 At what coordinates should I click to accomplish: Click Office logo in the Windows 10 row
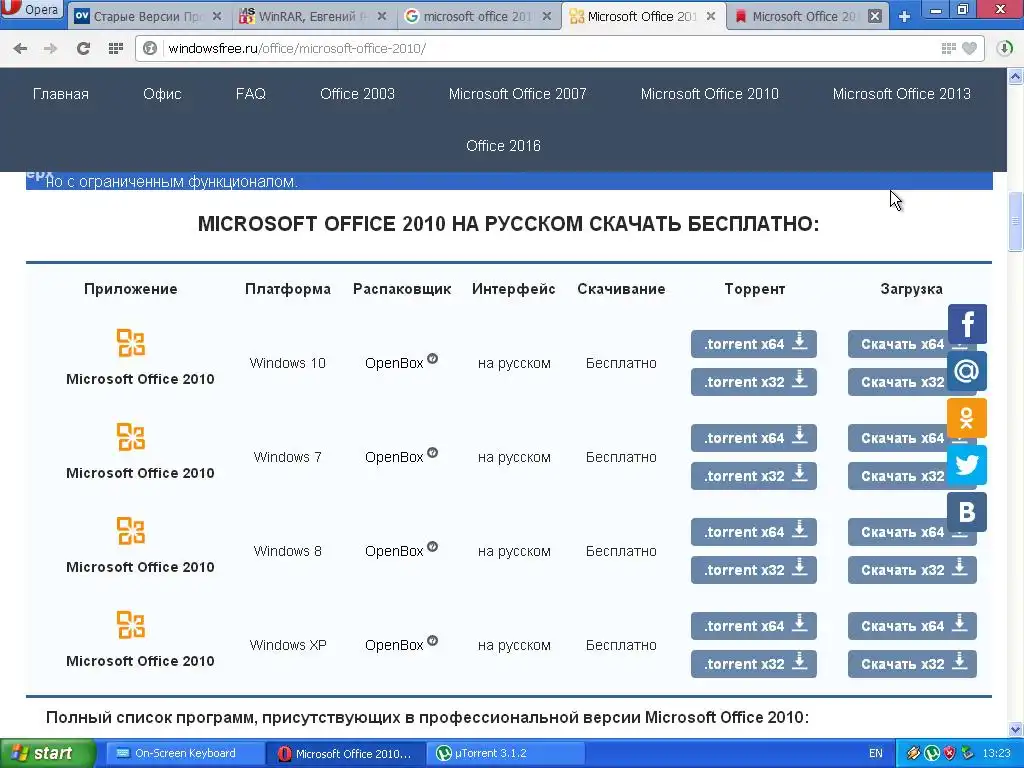[131, 343]
